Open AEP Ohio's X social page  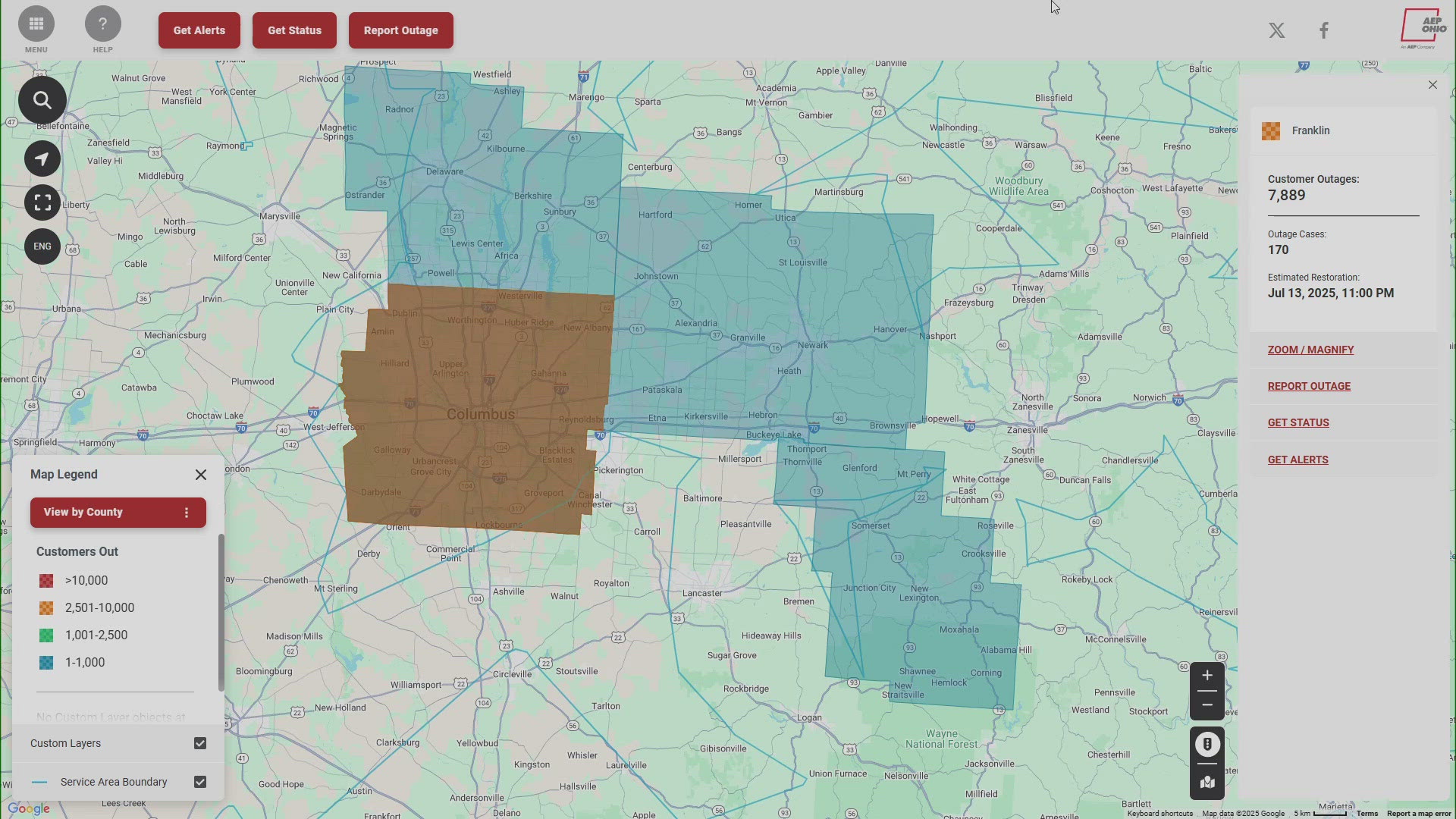pos(1277,30)
